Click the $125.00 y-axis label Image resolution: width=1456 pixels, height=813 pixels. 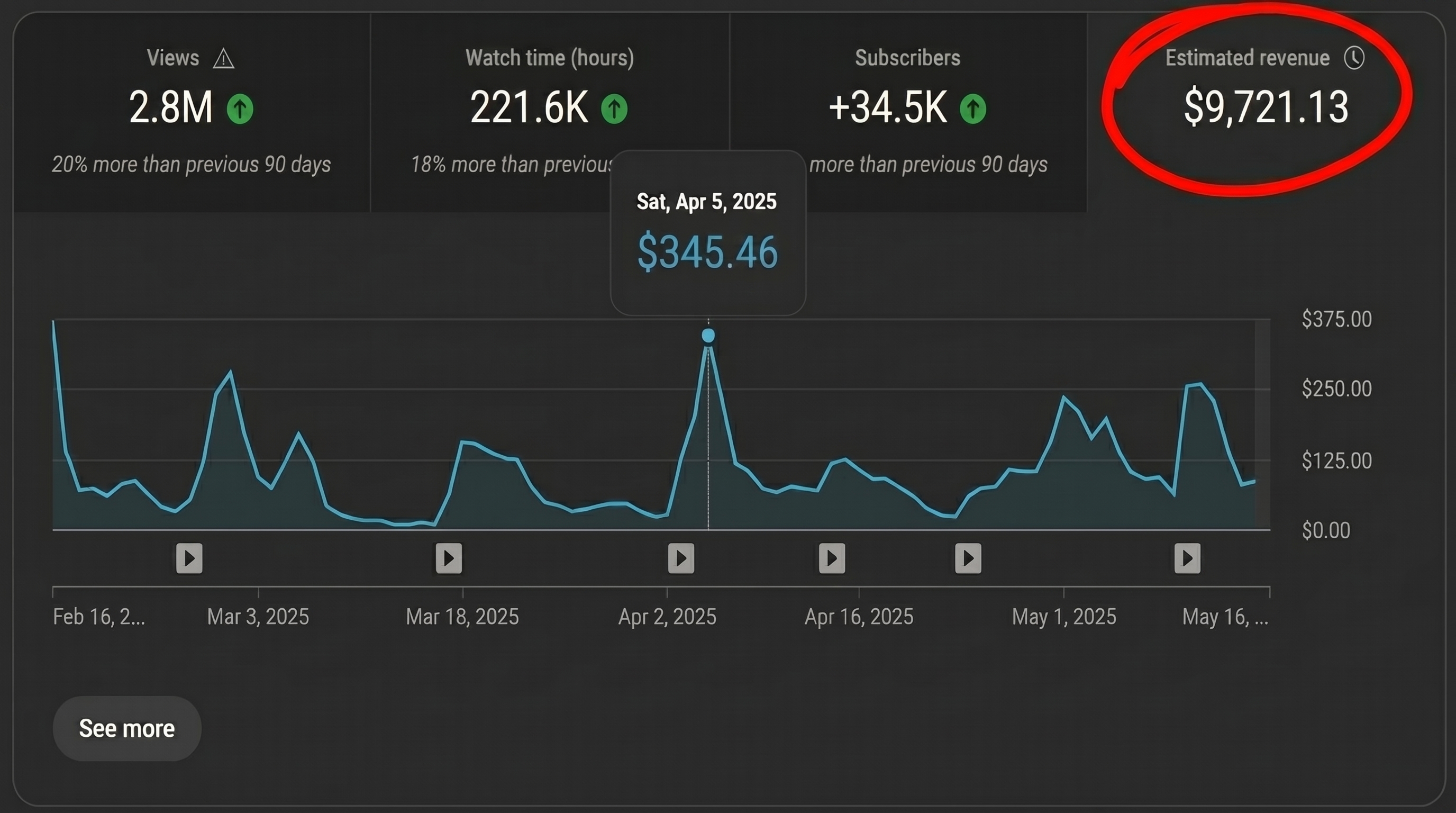click(x=1337, y=460)
